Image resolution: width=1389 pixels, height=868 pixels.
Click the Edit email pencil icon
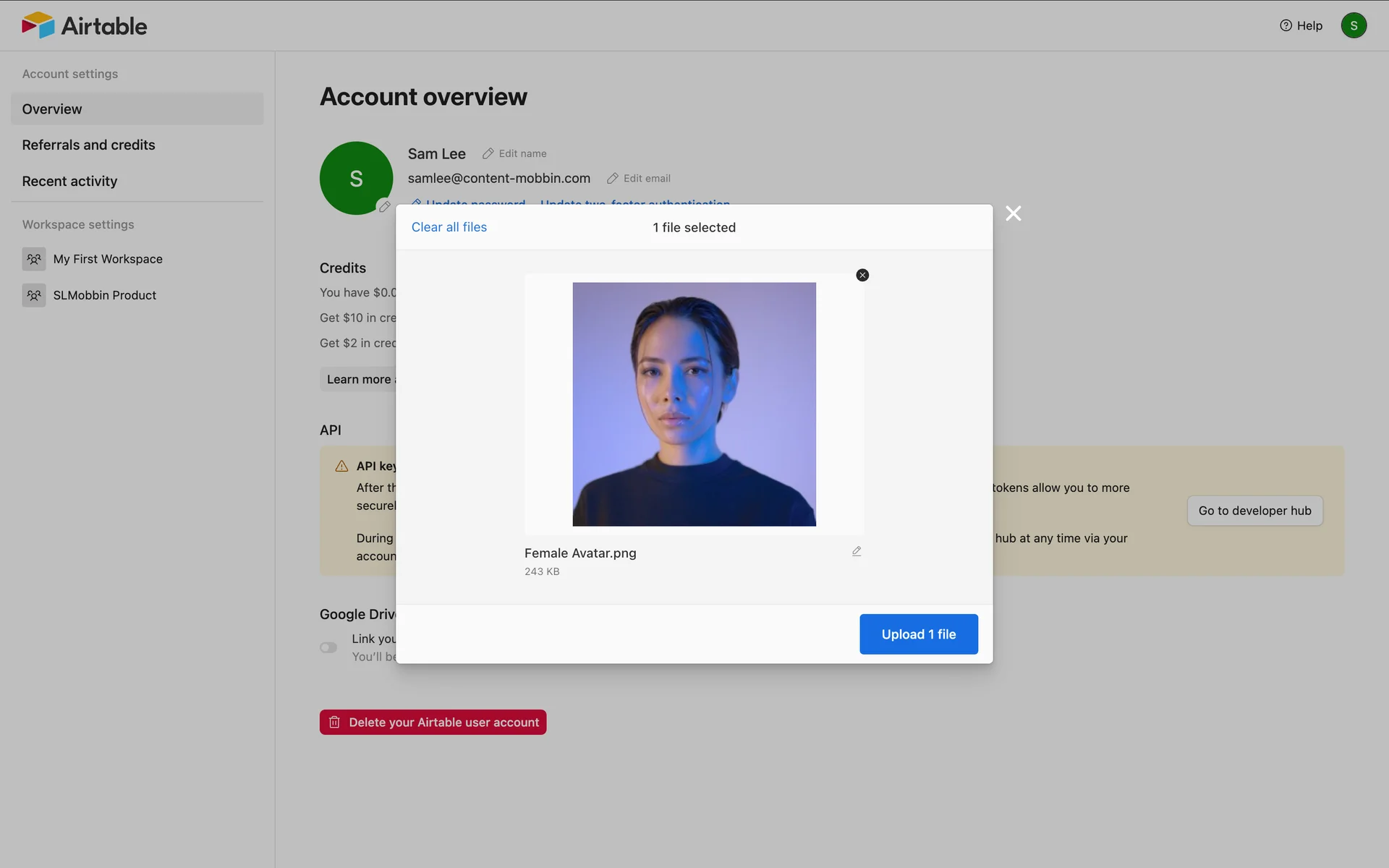click(613, 179)
